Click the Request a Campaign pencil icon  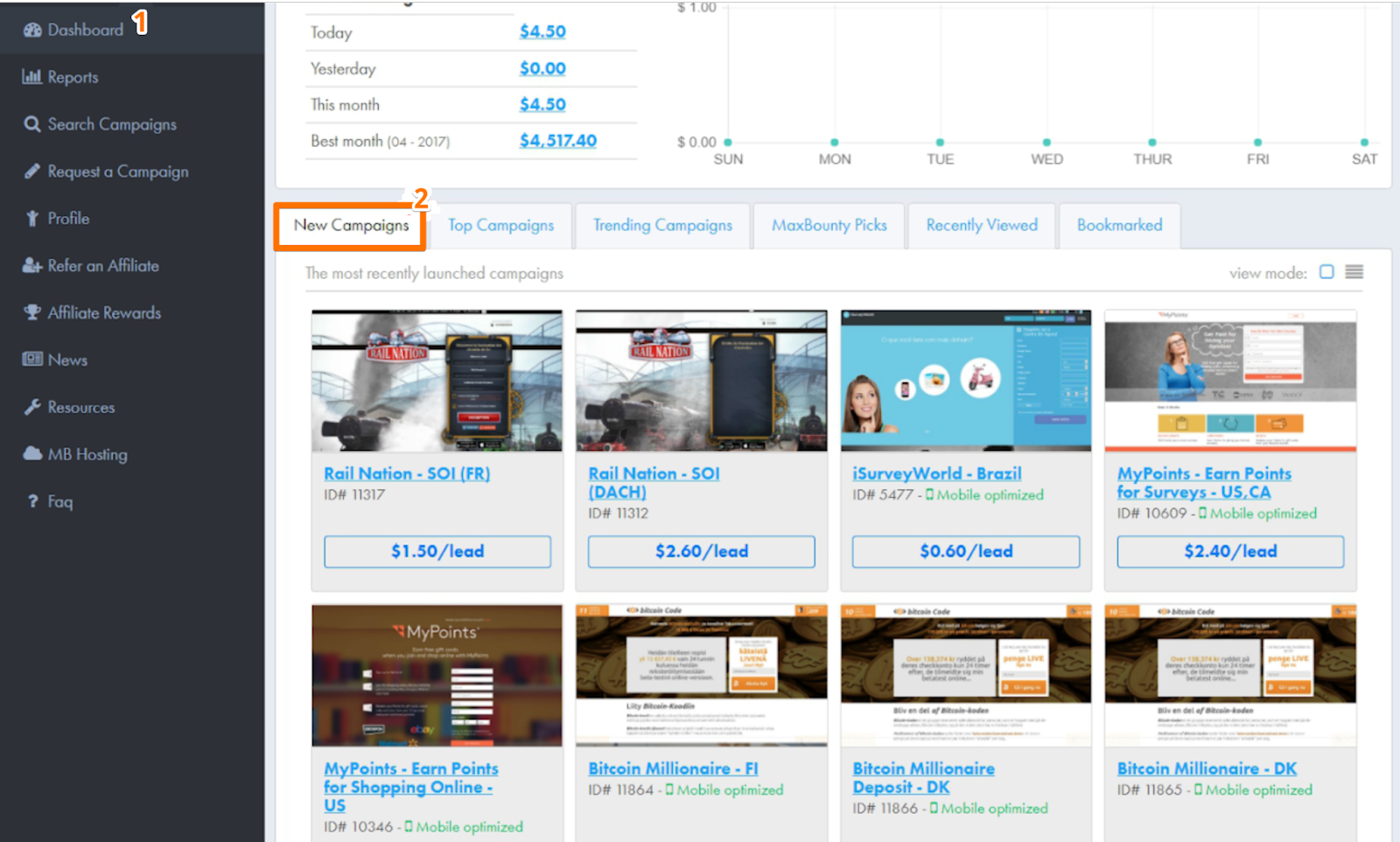tap(32, 172)
